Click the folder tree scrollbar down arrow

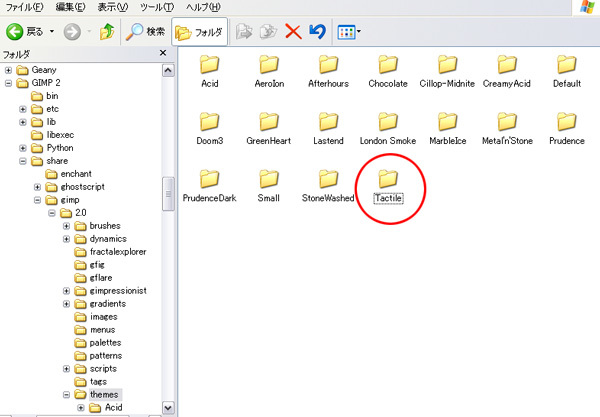click(168, 408)
